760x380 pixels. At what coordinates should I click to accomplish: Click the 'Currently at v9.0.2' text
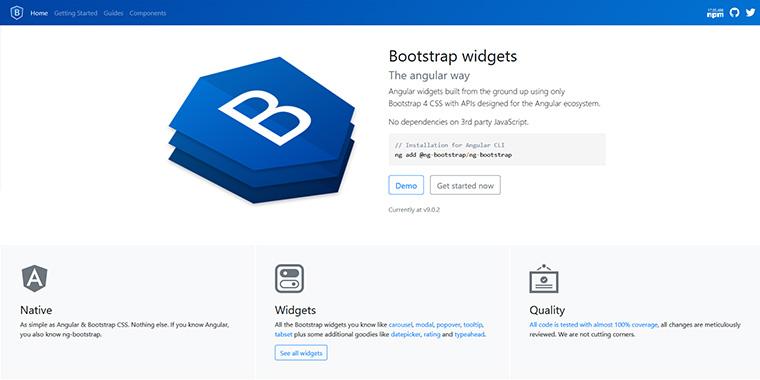point(414,210)
